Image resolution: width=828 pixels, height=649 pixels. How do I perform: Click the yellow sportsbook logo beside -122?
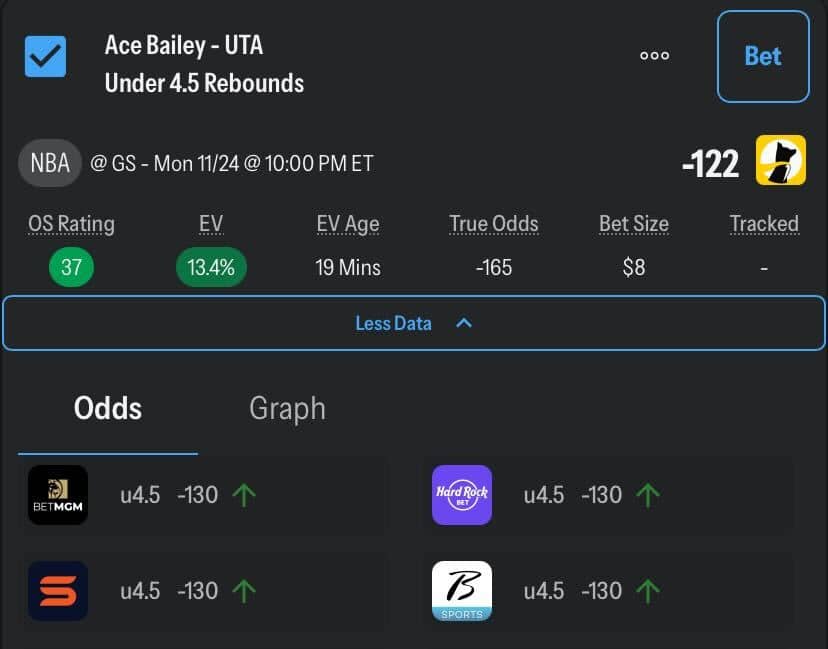coord(781,161)
